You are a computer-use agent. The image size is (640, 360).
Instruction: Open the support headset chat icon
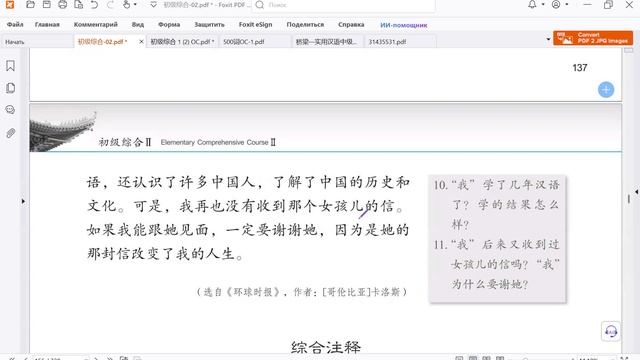pyautogui.click(x=611, y=331)
